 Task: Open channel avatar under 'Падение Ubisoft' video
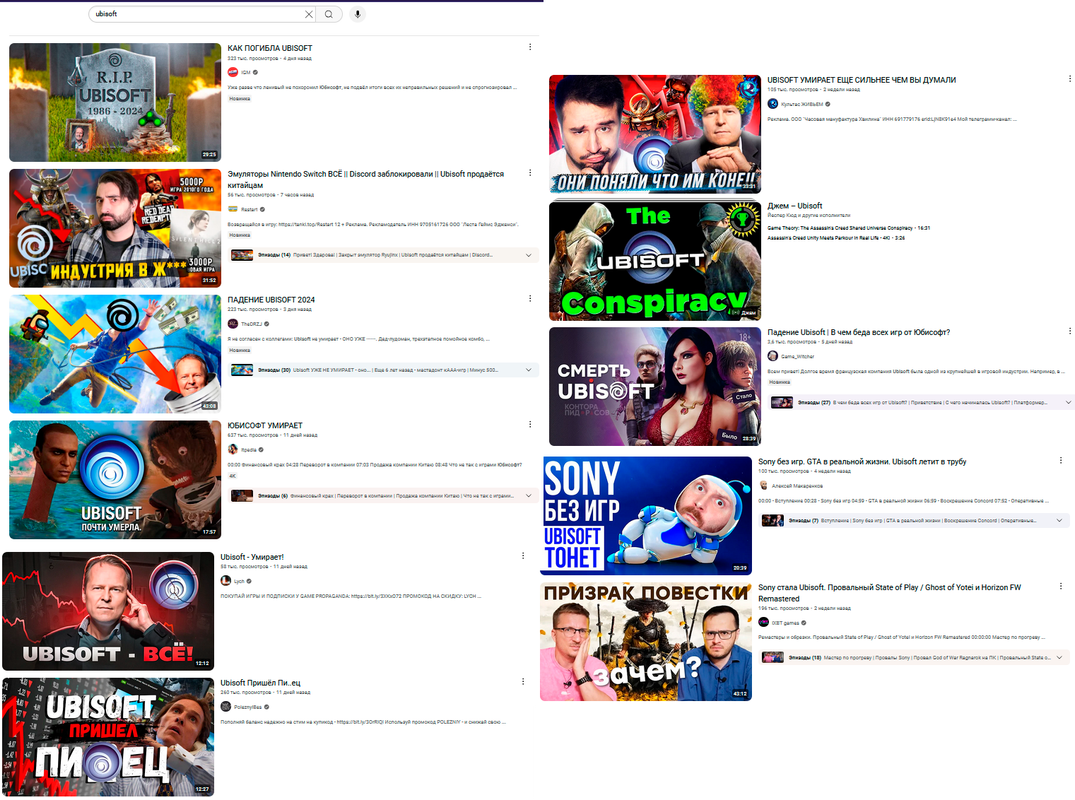(x=773, y=356)
